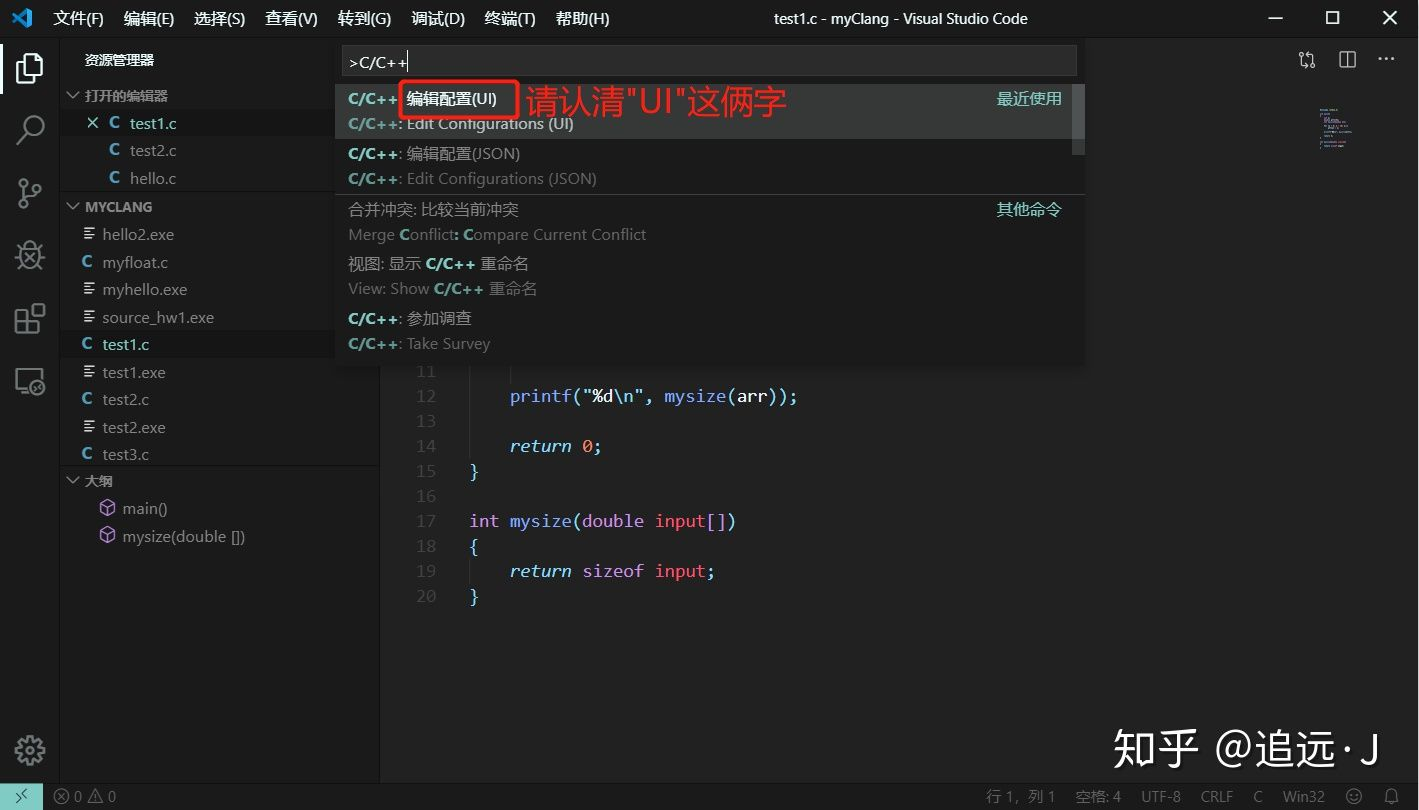
Task: Click the remote window indicator in status bar
Action: point(21,797)
